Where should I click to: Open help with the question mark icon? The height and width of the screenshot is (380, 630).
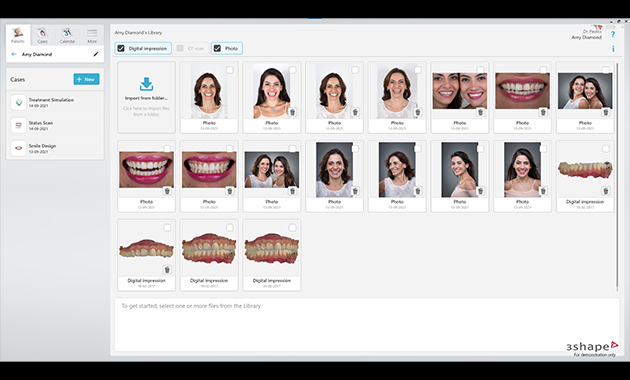(613, 35)
